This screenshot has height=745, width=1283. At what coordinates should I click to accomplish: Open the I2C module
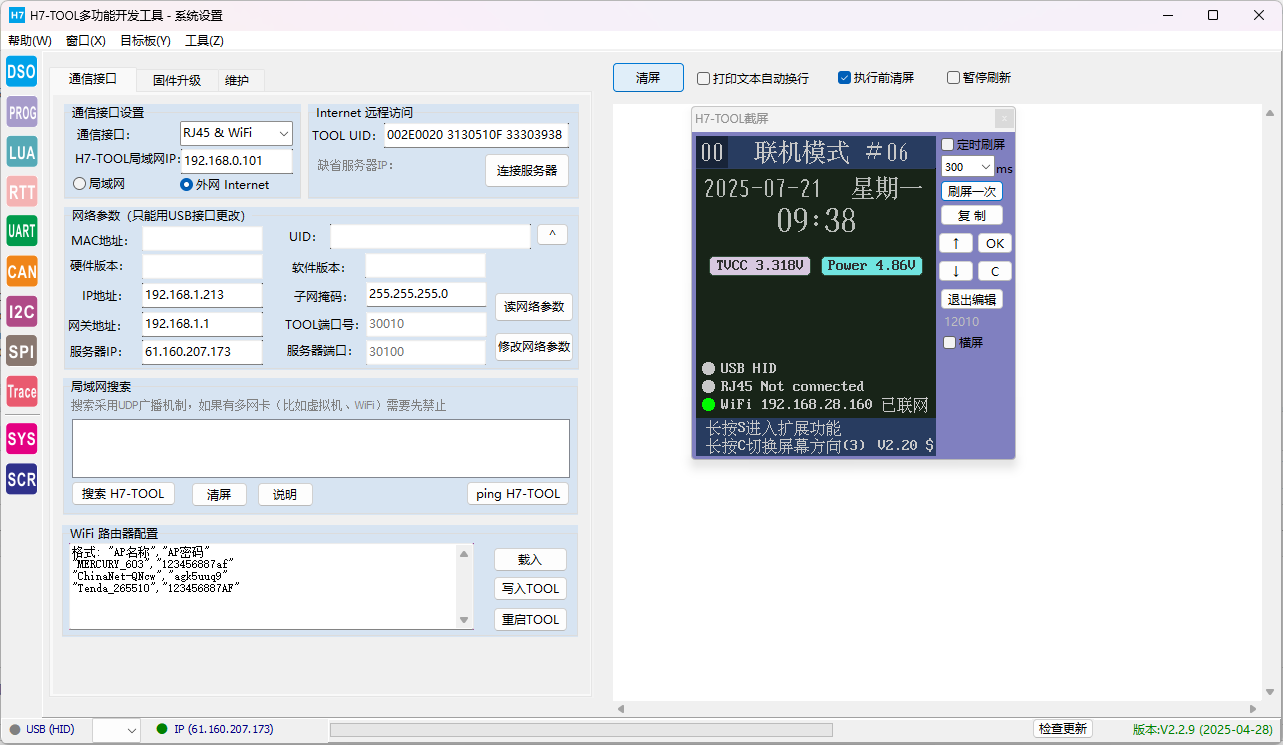pos(22,311)
